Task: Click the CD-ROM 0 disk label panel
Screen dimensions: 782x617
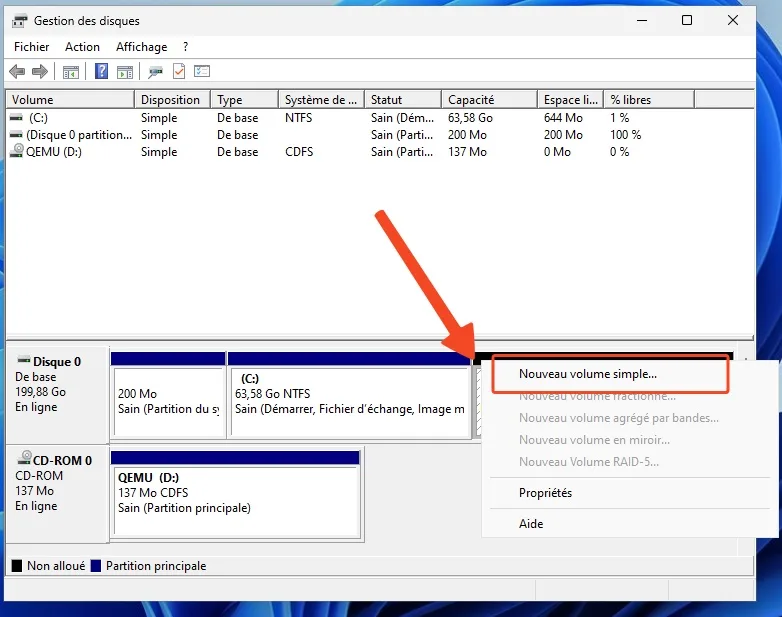Action: click(x=57, y=494)
